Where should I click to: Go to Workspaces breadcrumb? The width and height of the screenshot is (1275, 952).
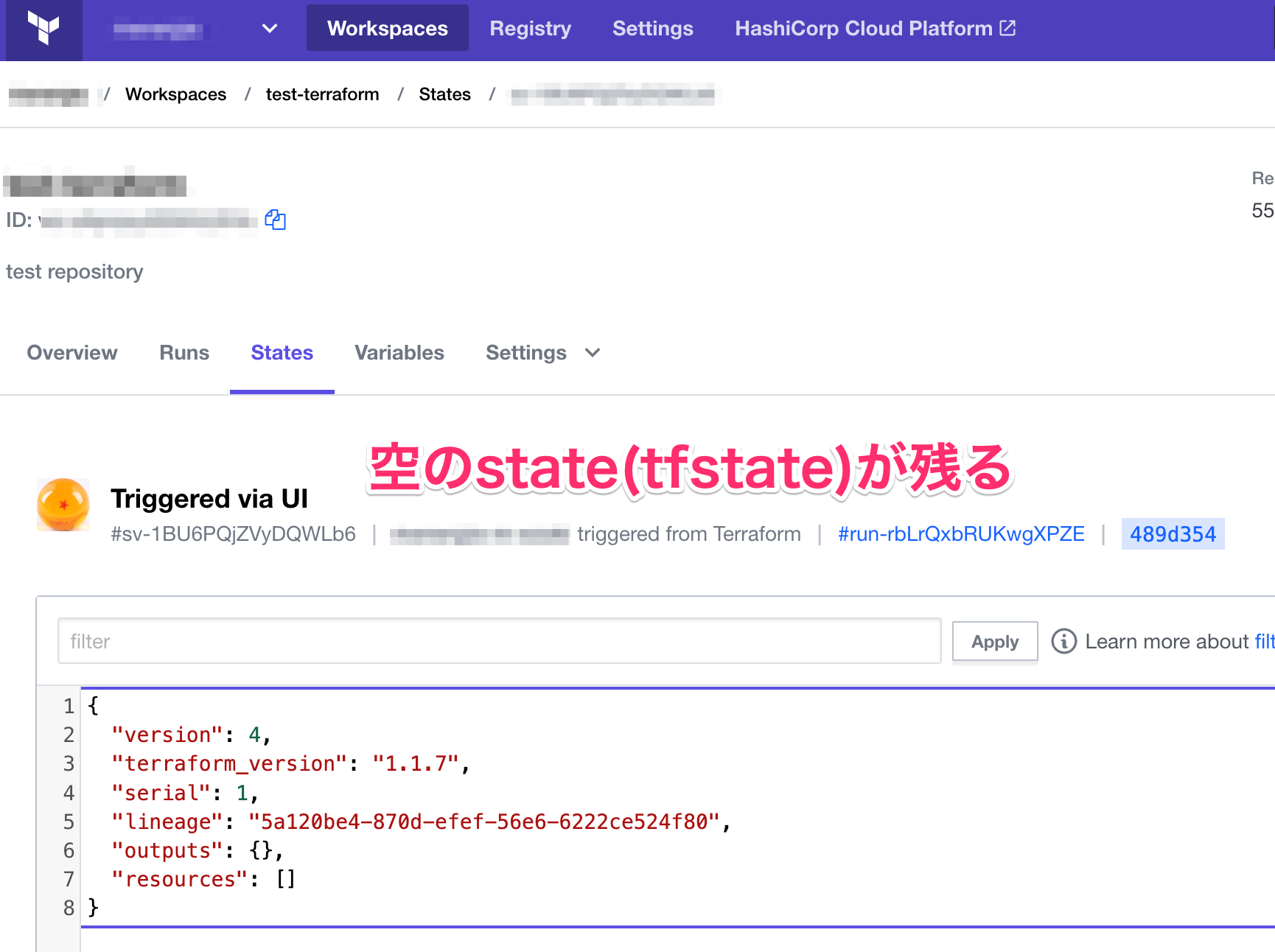175,94
